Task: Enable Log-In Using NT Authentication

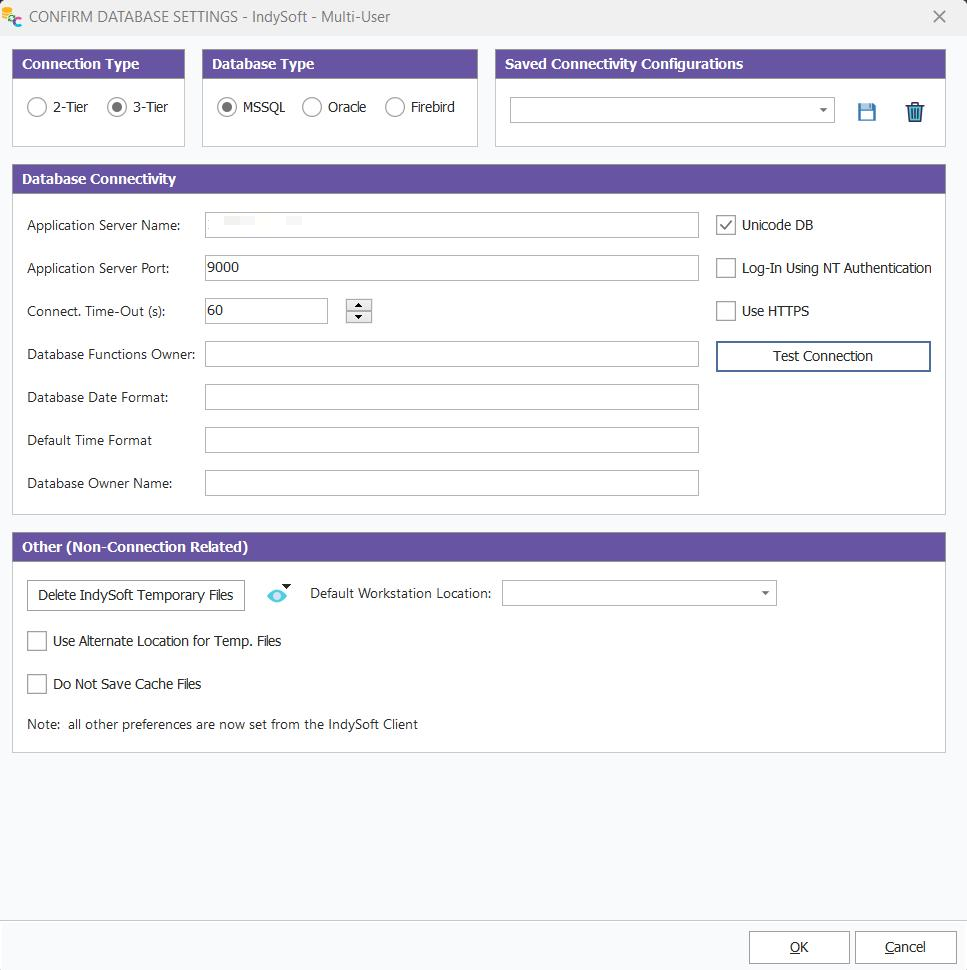Action: (x=726, y=268)
